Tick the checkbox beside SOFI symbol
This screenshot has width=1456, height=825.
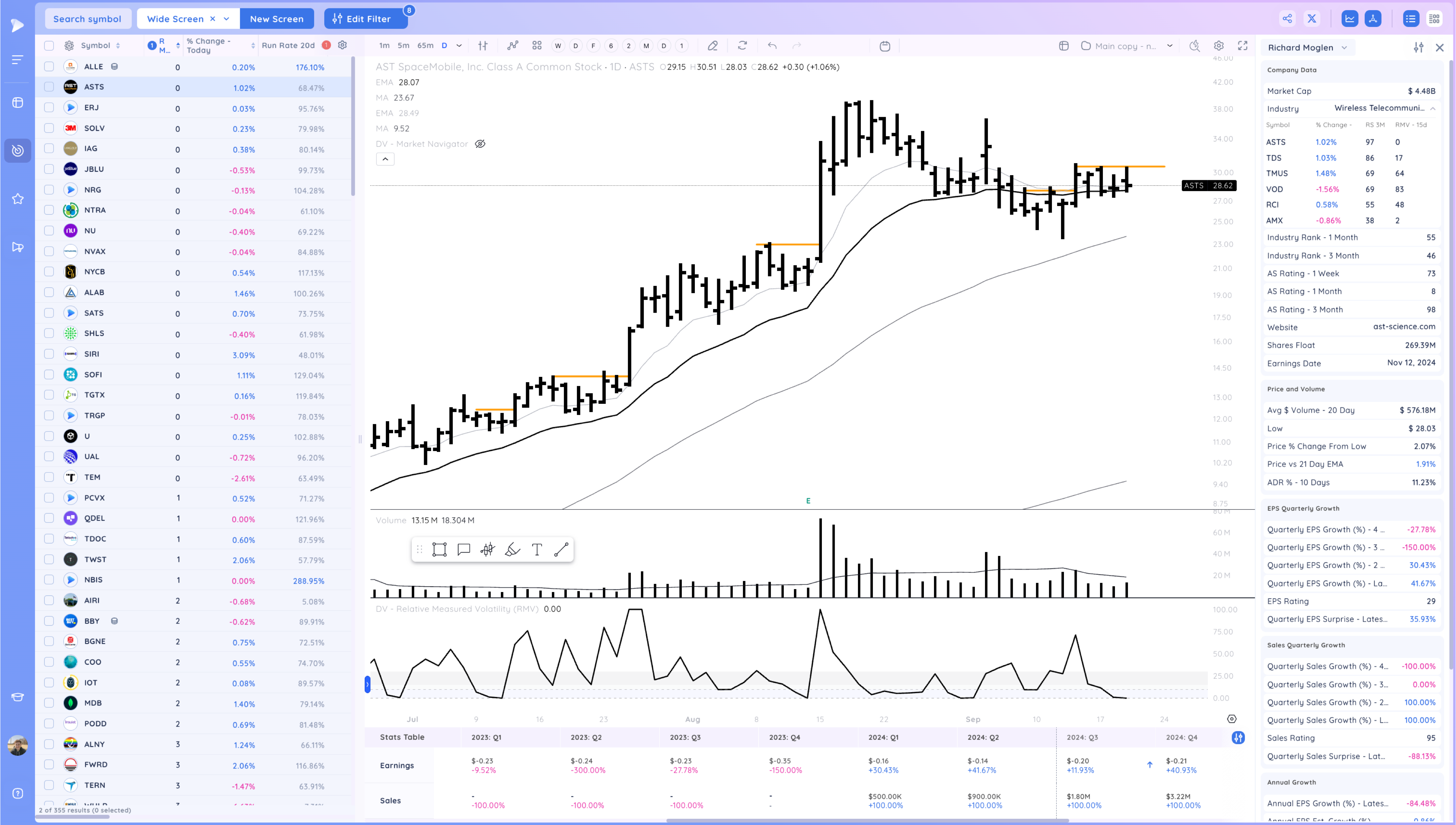tap(49, 375)
